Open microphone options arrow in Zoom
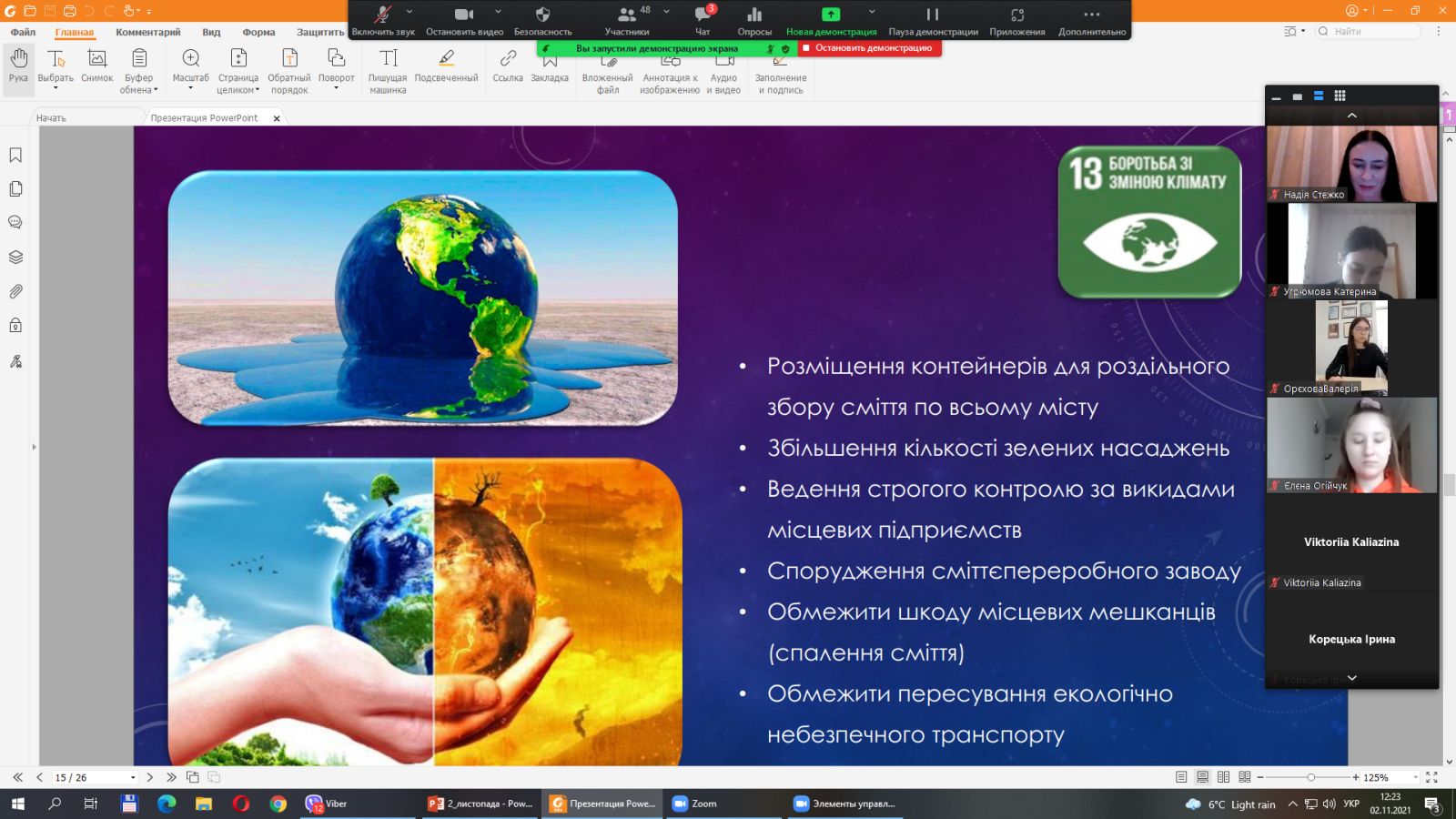Image resolution: width=1456 pixels, height=819 pixels. point(409,12)
